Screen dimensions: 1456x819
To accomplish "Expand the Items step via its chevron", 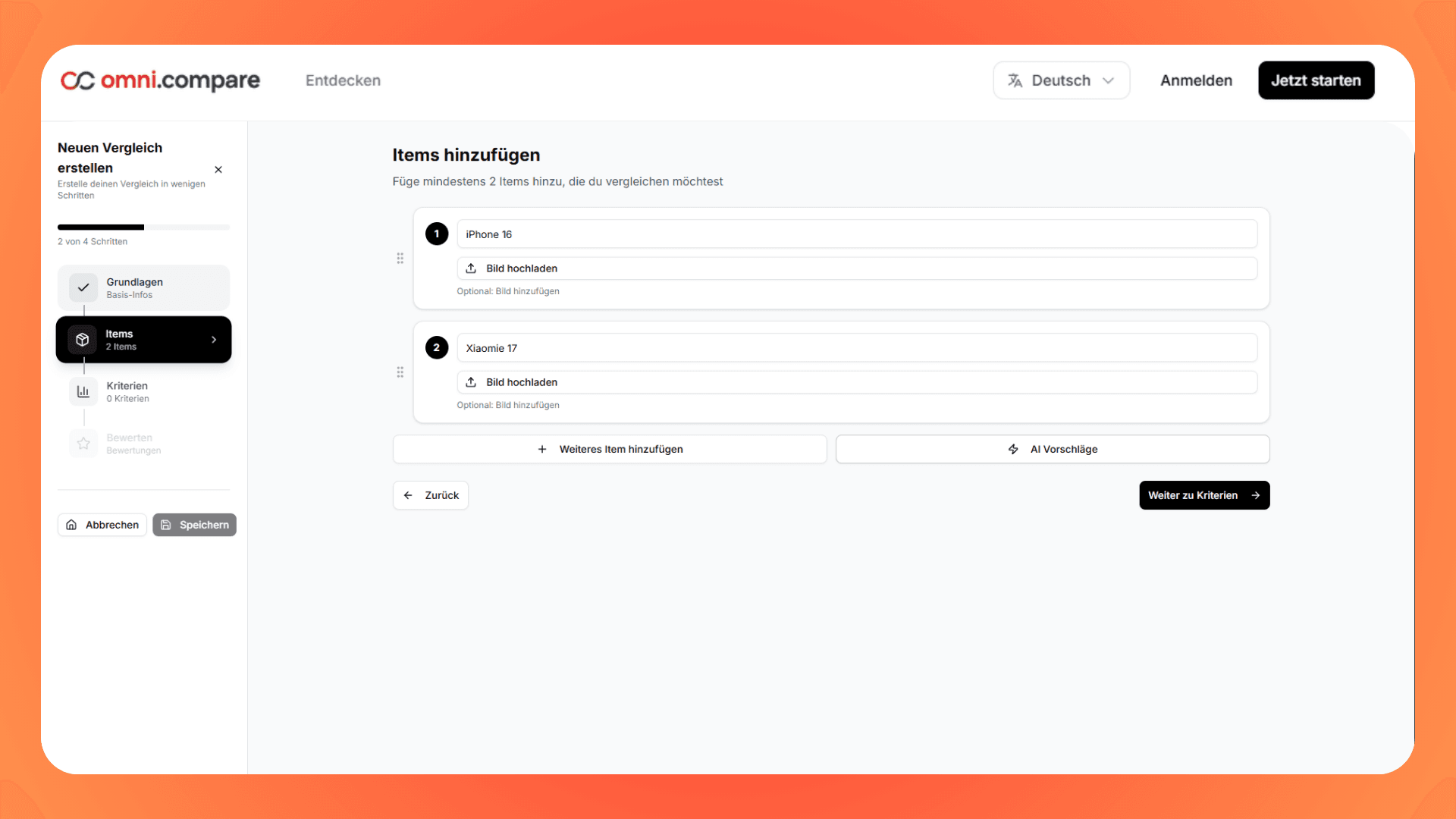I will [x=212, y=340].
